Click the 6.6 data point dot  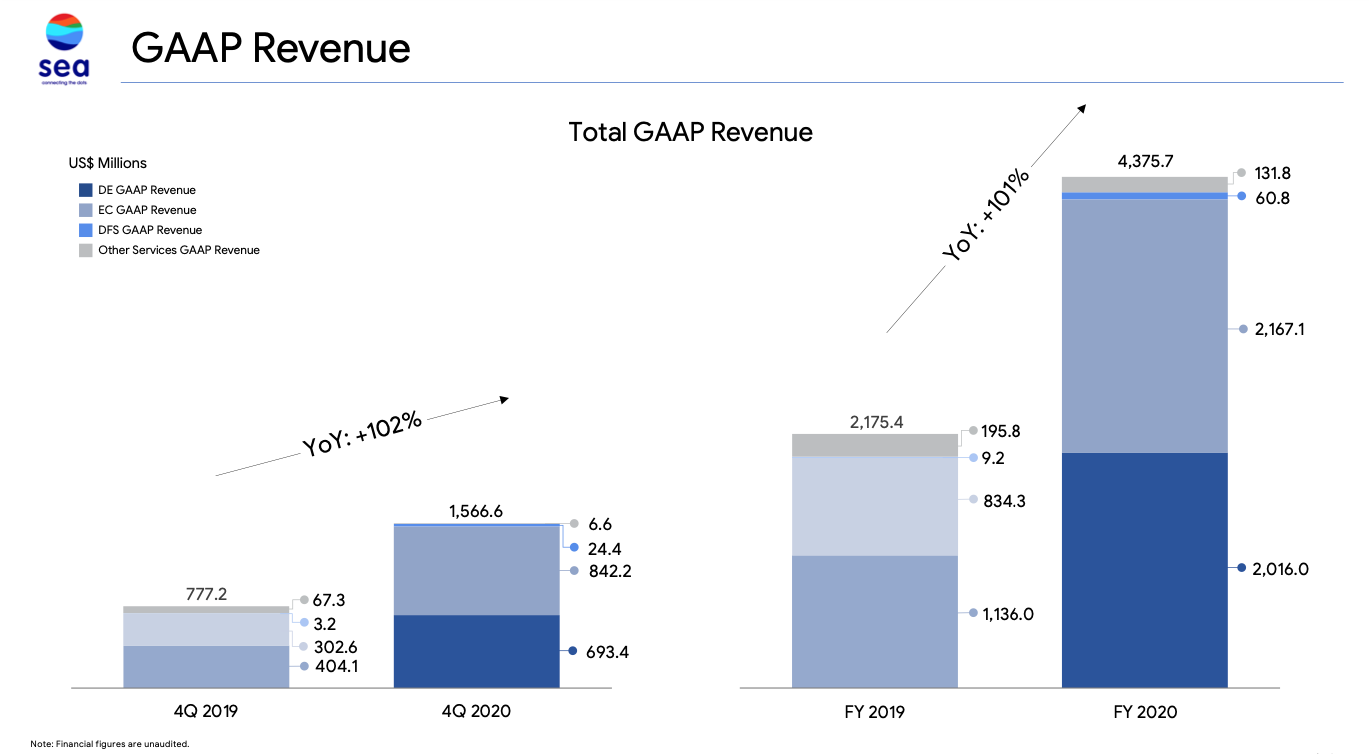click(x=575, y=523)
